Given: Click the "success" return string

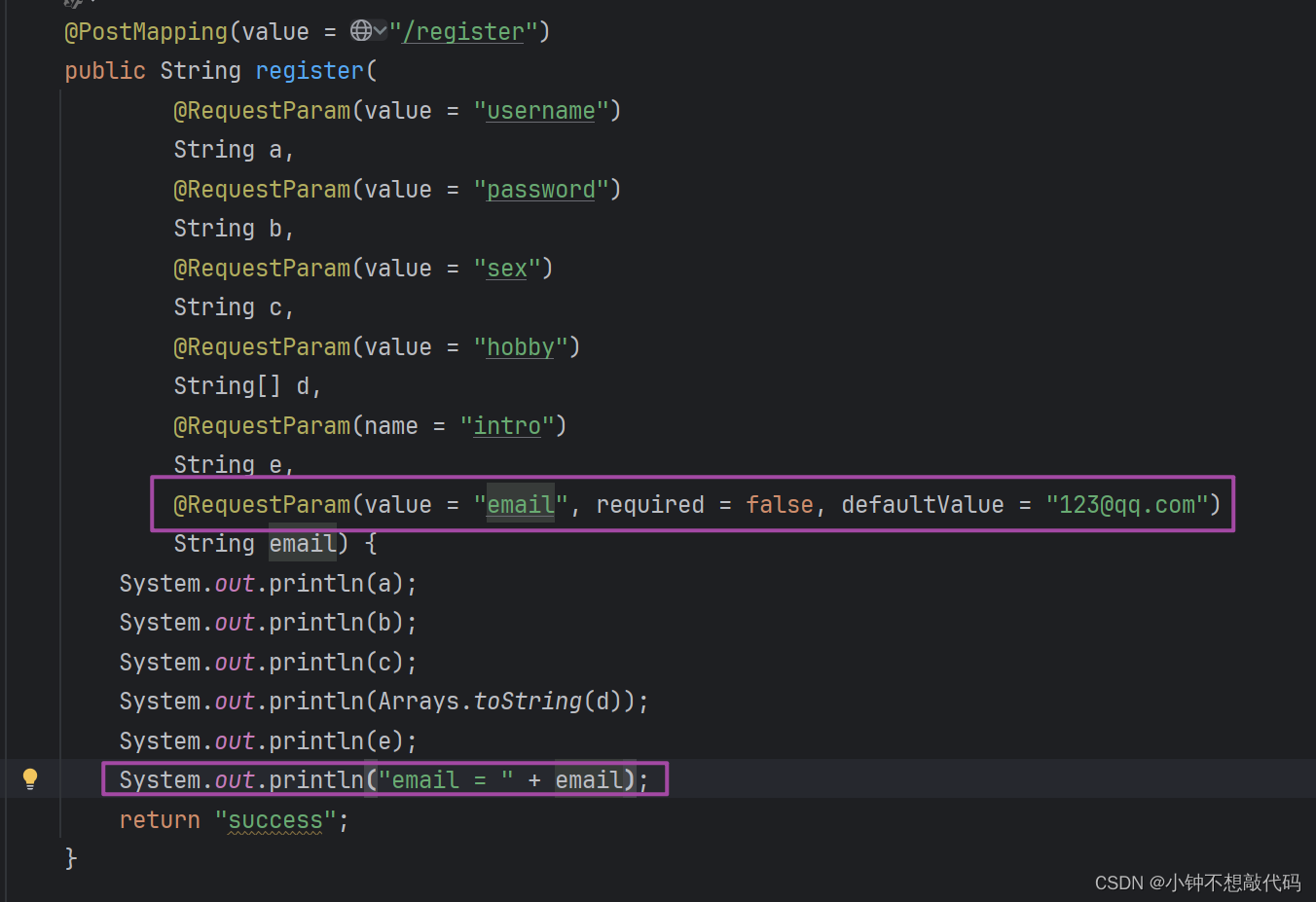Looking at the screenshot, I should coord(275,820).
